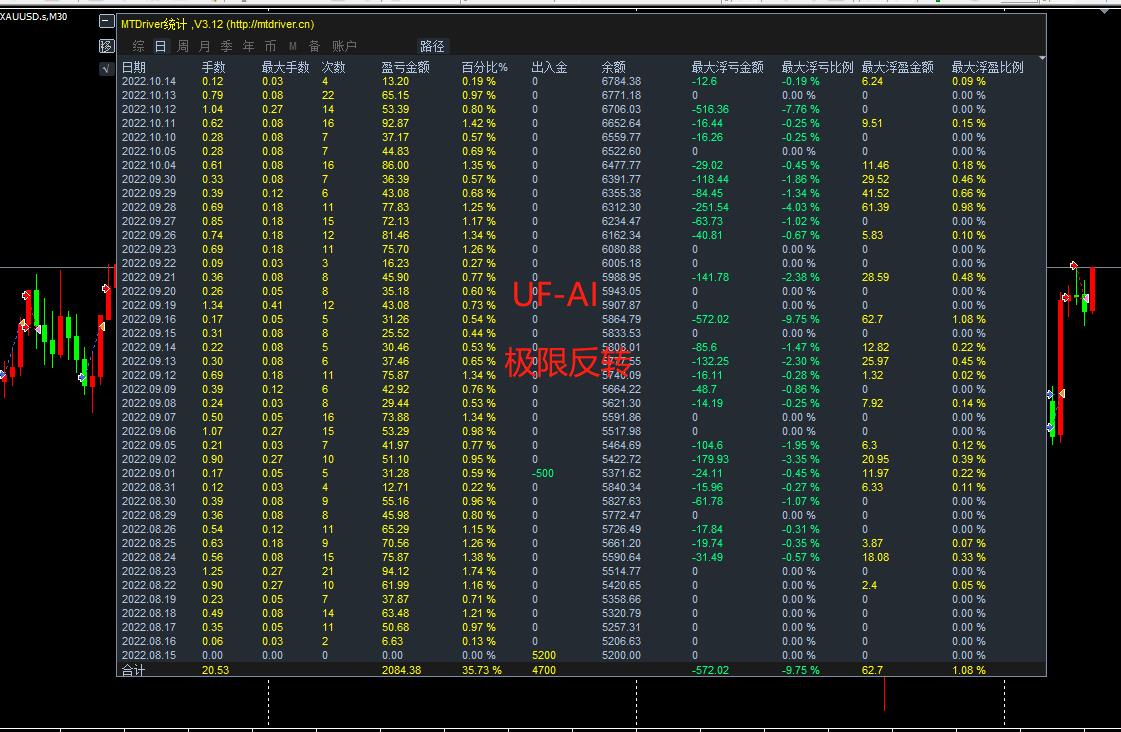1121x732 pixels.
Task: Switch to the 综 summary tab
Action: click(x=139, y=46)
